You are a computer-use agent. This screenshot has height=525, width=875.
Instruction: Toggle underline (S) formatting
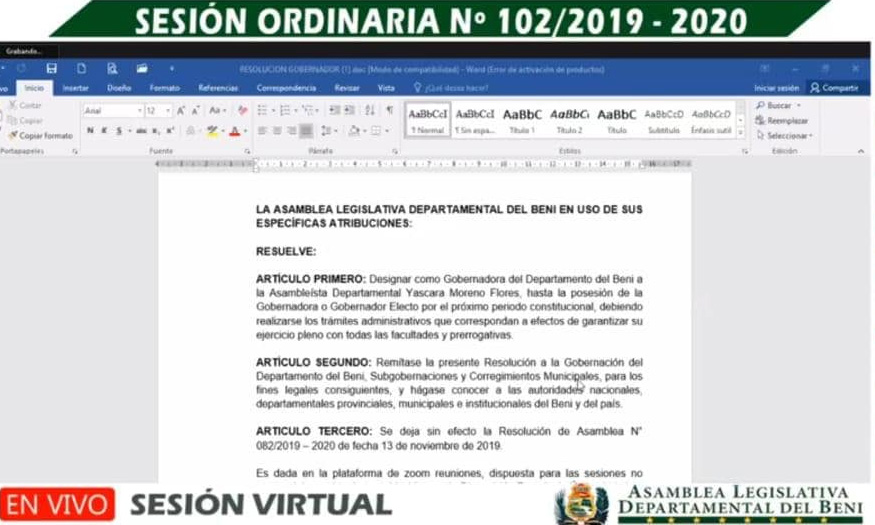click(117, 131)
